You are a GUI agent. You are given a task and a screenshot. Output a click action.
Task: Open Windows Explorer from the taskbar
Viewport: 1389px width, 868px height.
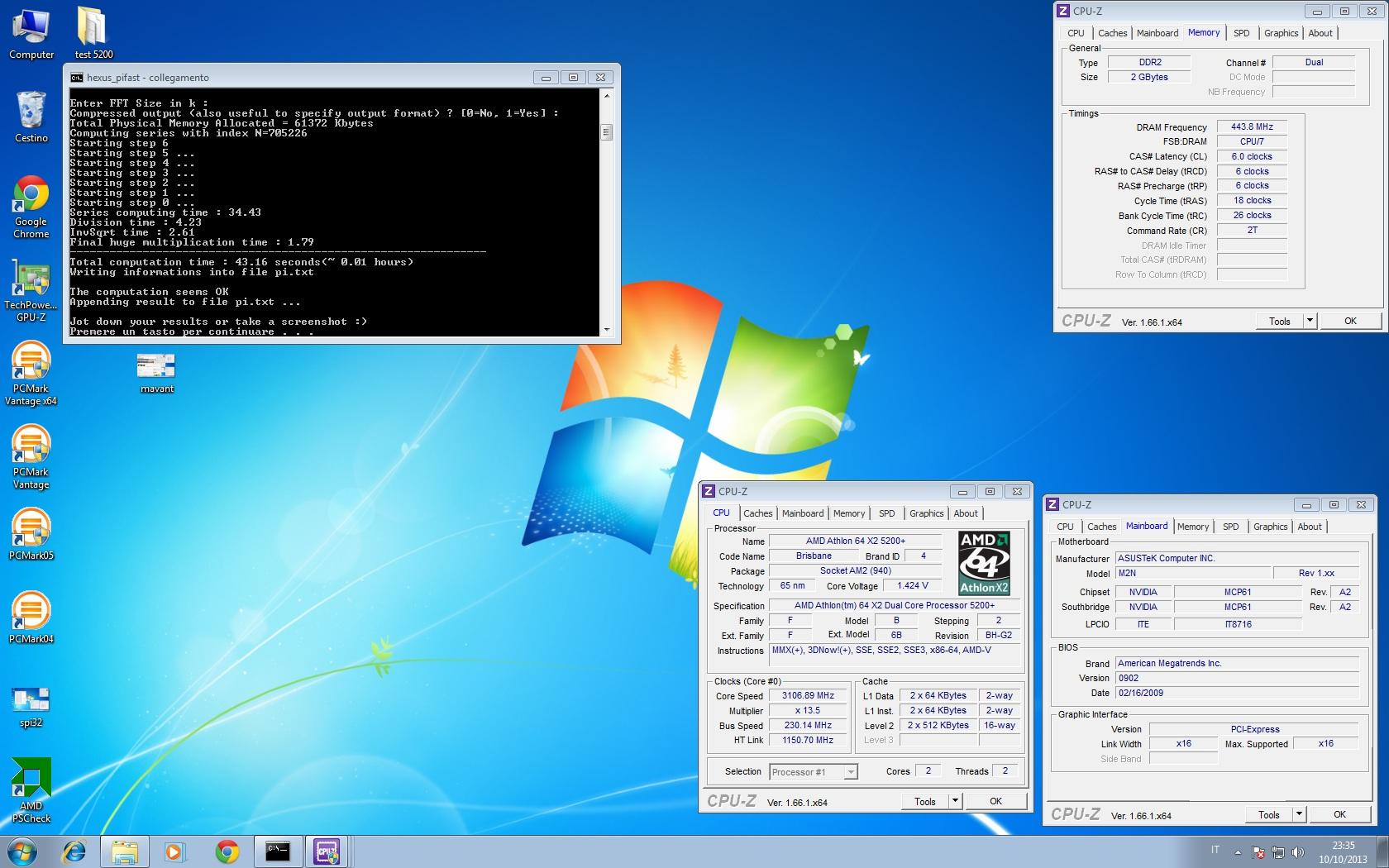click(125, 851)
